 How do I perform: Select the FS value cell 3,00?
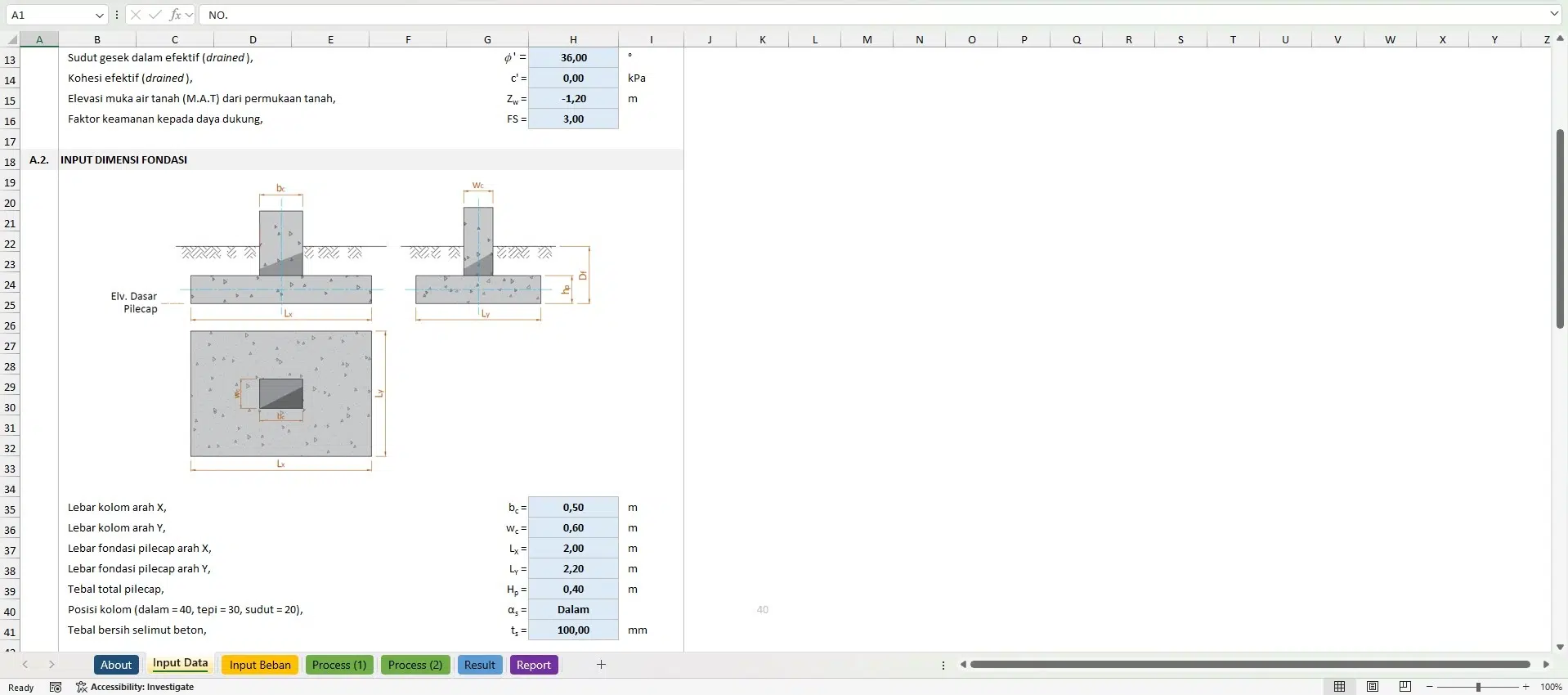pyautogui.click(x=573, y=119)
